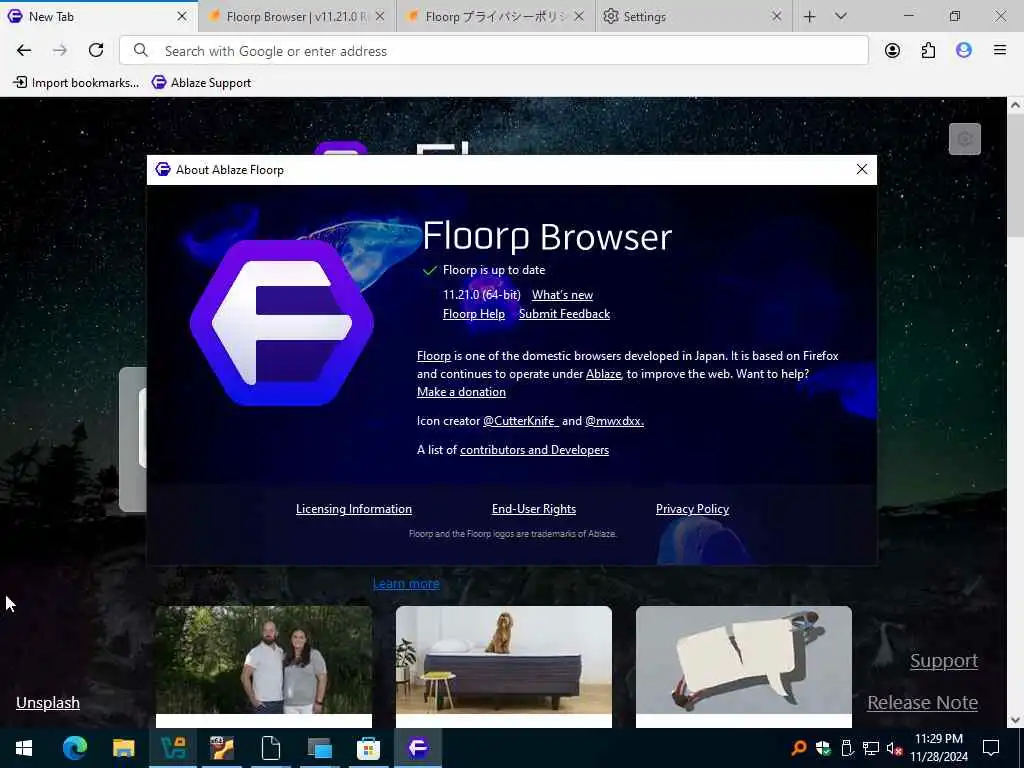
Task: Open the notification center icon
Action: point(991,748)
